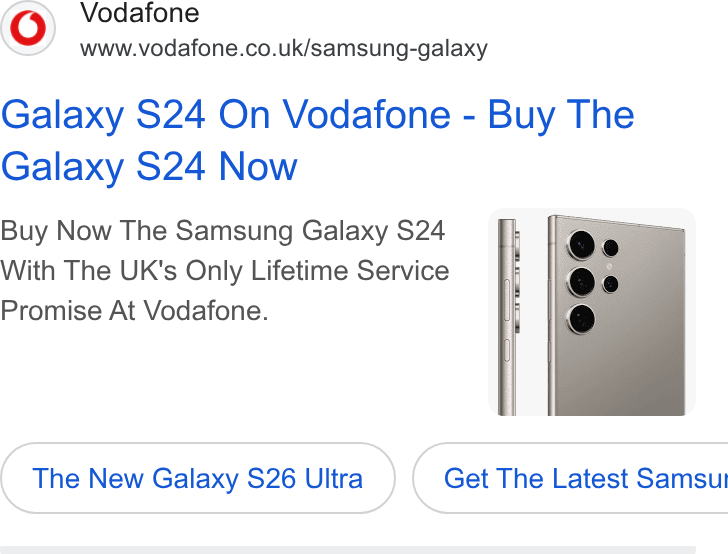Viewport: 728px width, 554px height.
Task: Click the red Vodafone logo icon
Action: pos(28,28)
